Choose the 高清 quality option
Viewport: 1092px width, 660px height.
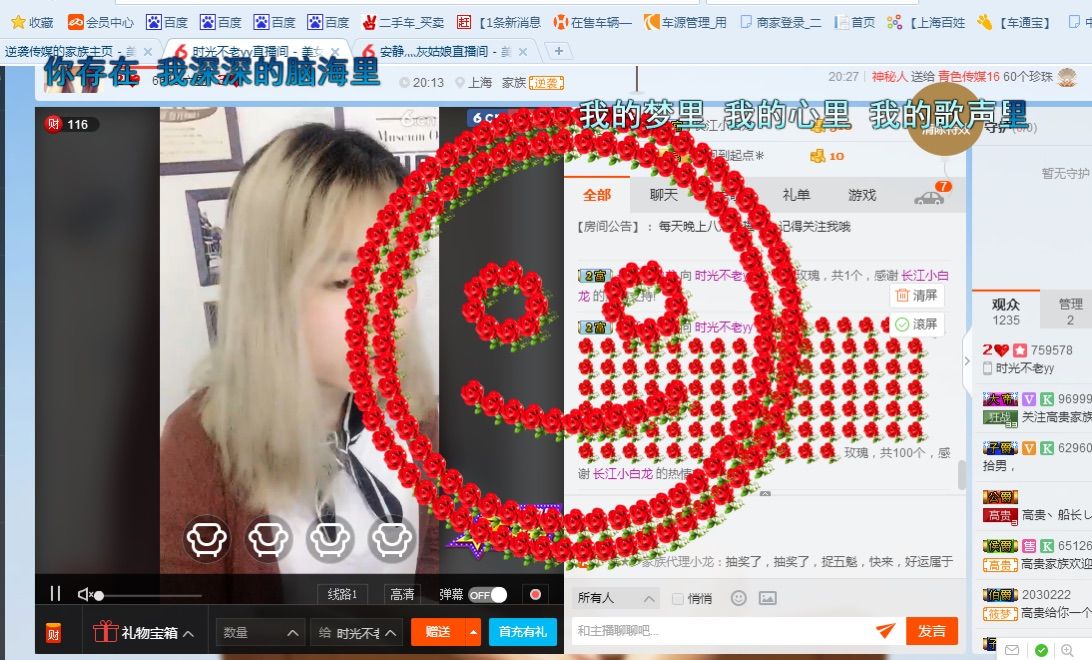point(402,594)
